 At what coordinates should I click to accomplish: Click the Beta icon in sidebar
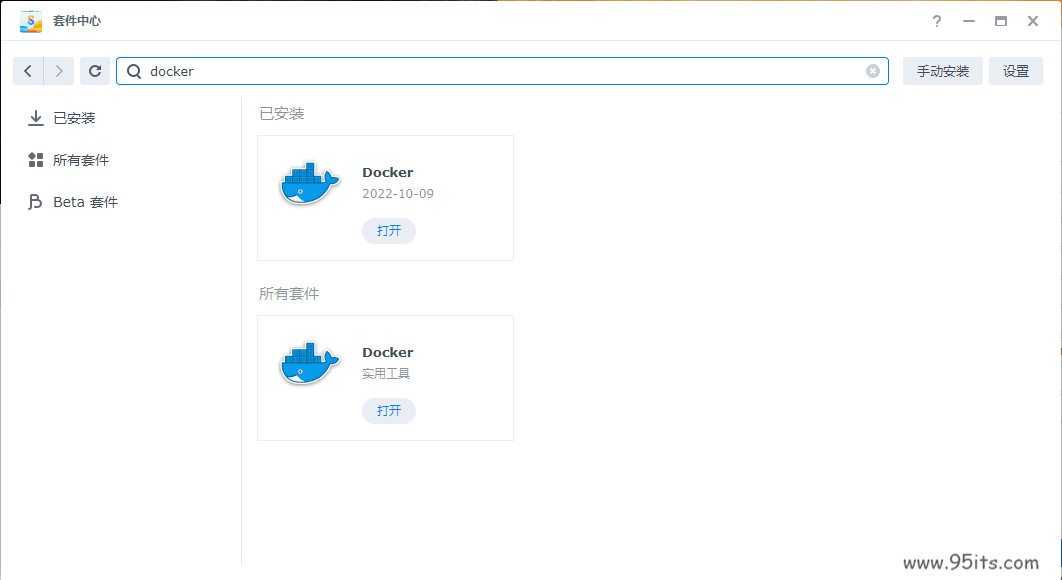(x=35, y=202)
